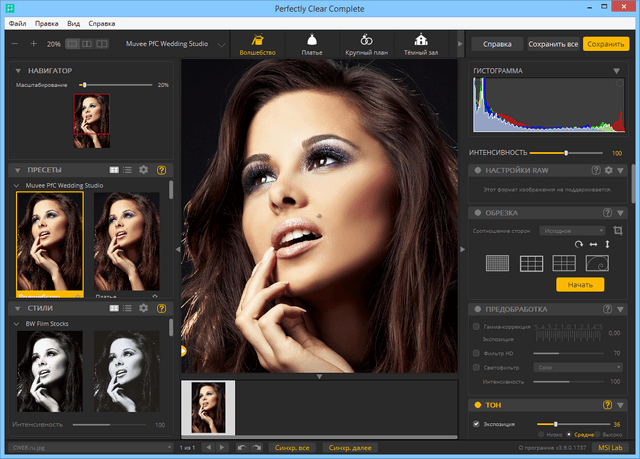Open the Соотношение сторон dropdown

click(x=572, y=231)
